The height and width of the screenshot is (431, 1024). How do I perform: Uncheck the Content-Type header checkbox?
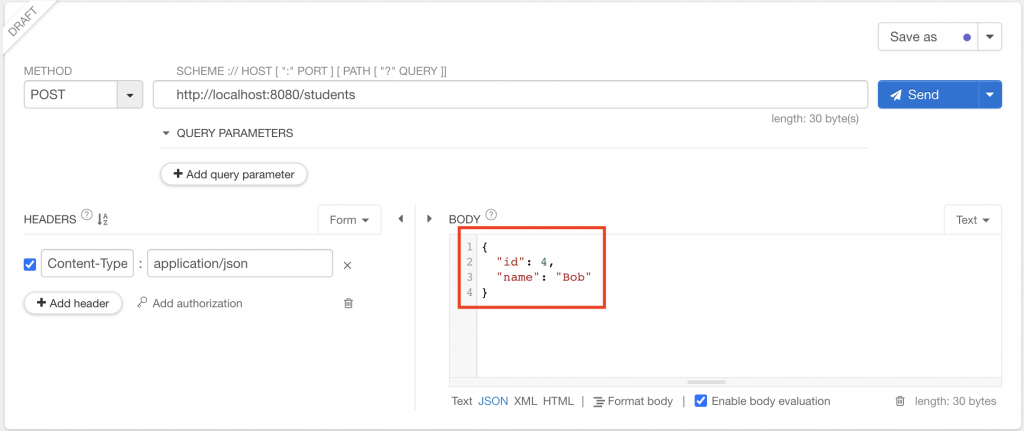tap(30, 264)
